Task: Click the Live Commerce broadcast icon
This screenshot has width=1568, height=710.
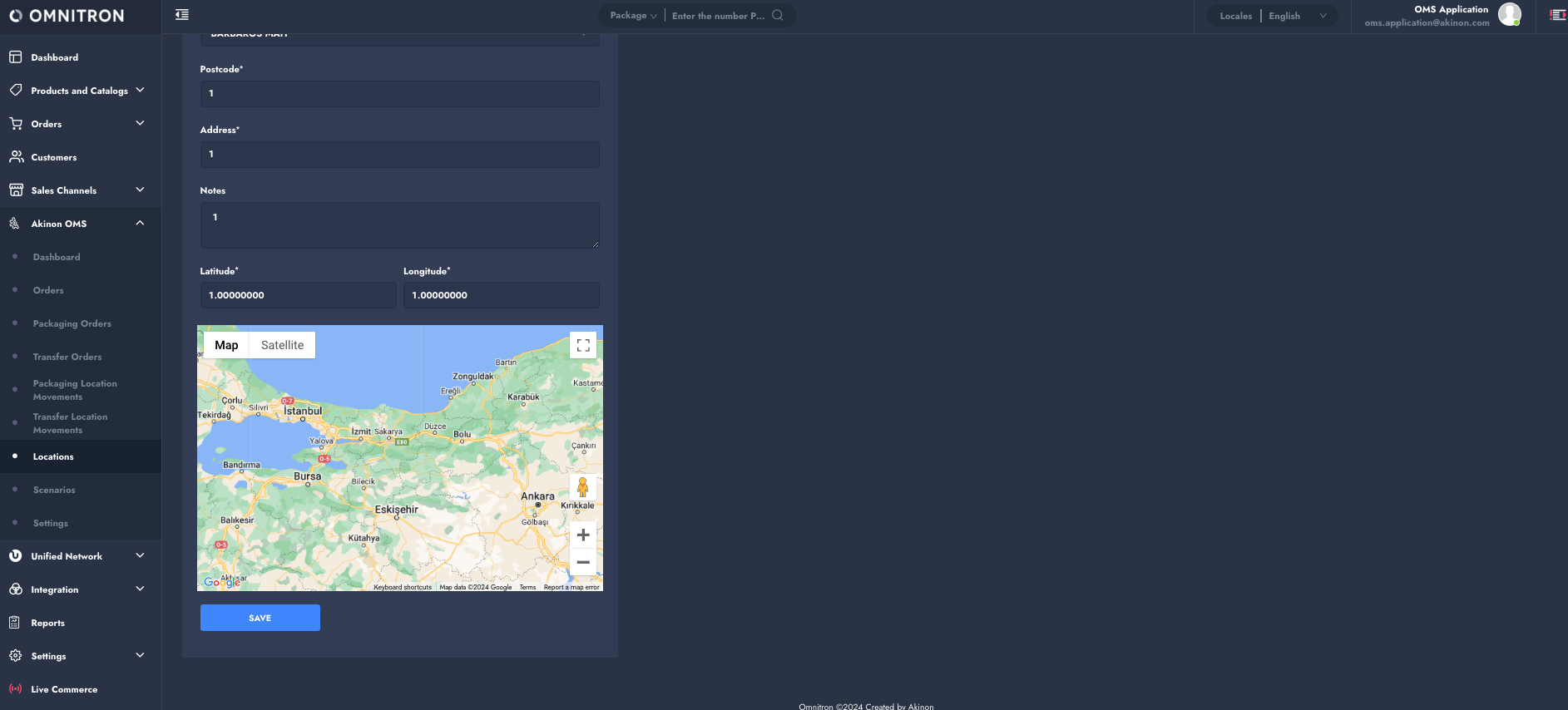Action: (x=15, y=689)
